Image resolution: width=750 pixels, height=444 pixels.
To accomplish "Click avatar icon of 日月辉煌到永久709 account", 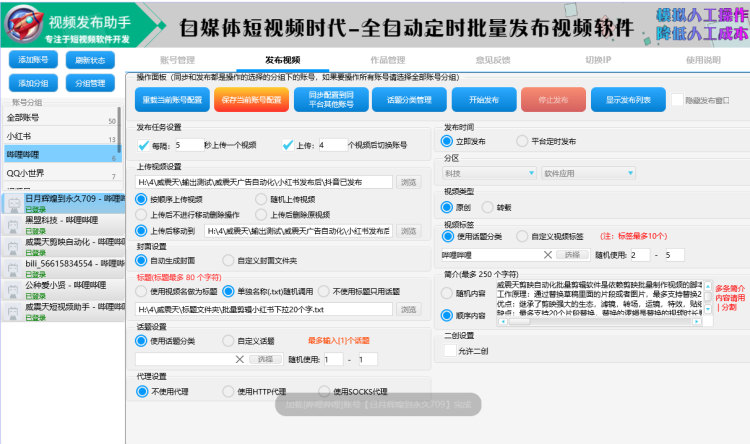I will tap(13, 204).
